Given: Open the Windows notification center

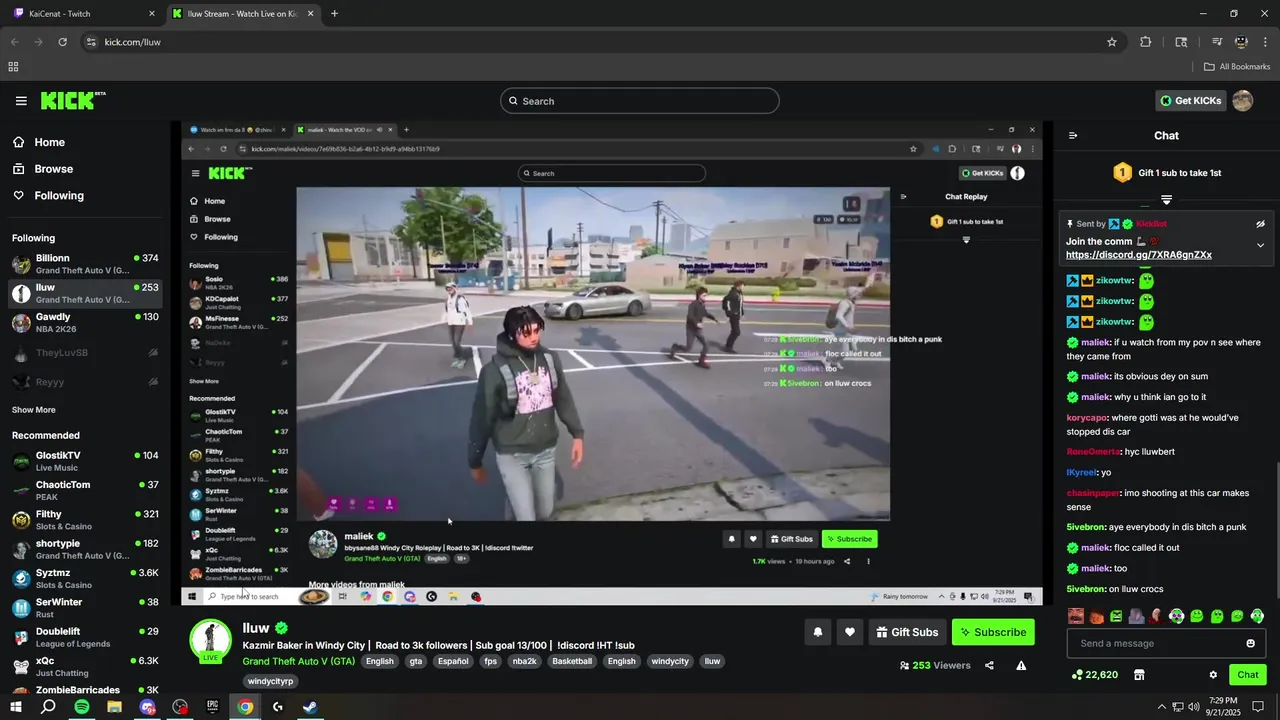Looking at the screenshot, I should [x=1258, y=707].
